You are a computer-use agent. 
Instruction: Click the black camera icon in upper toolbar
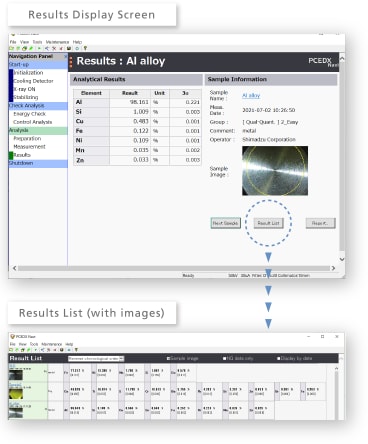(69, 48)
